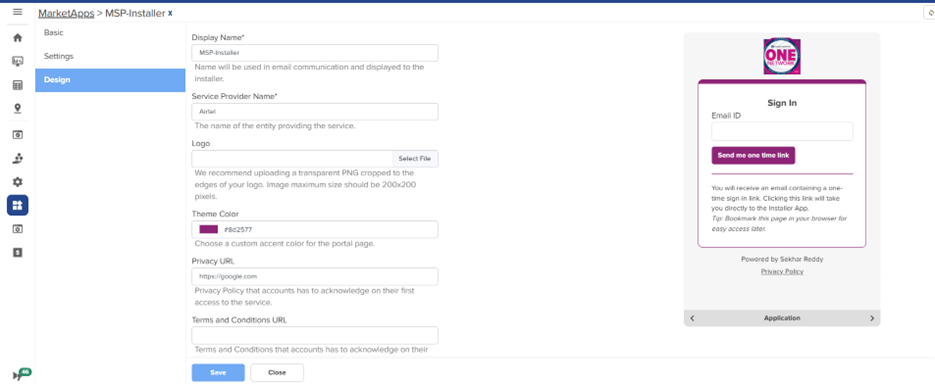The height and width of the screenshot is (384, 935).
Task: Click the Save button
Action: (218, 373)
